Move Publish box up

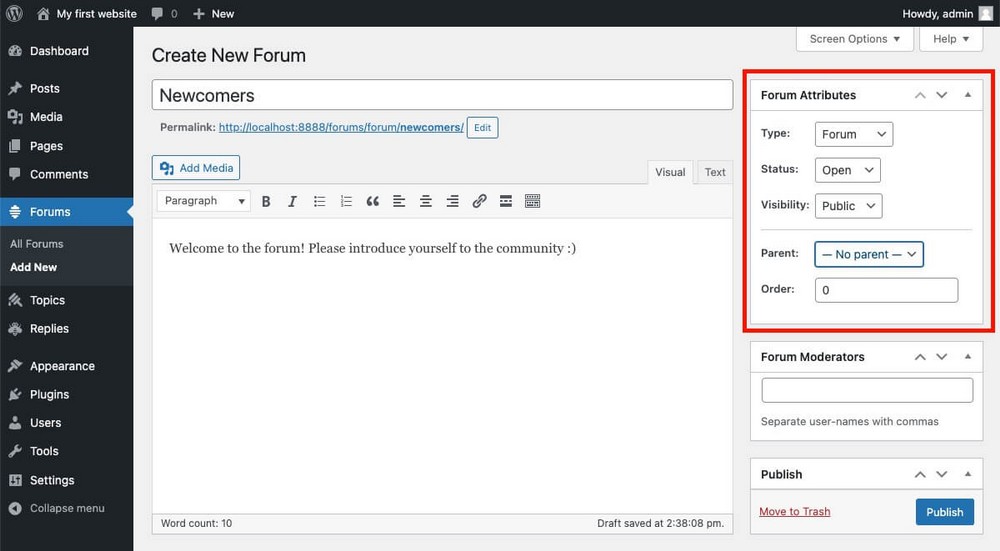920,474
